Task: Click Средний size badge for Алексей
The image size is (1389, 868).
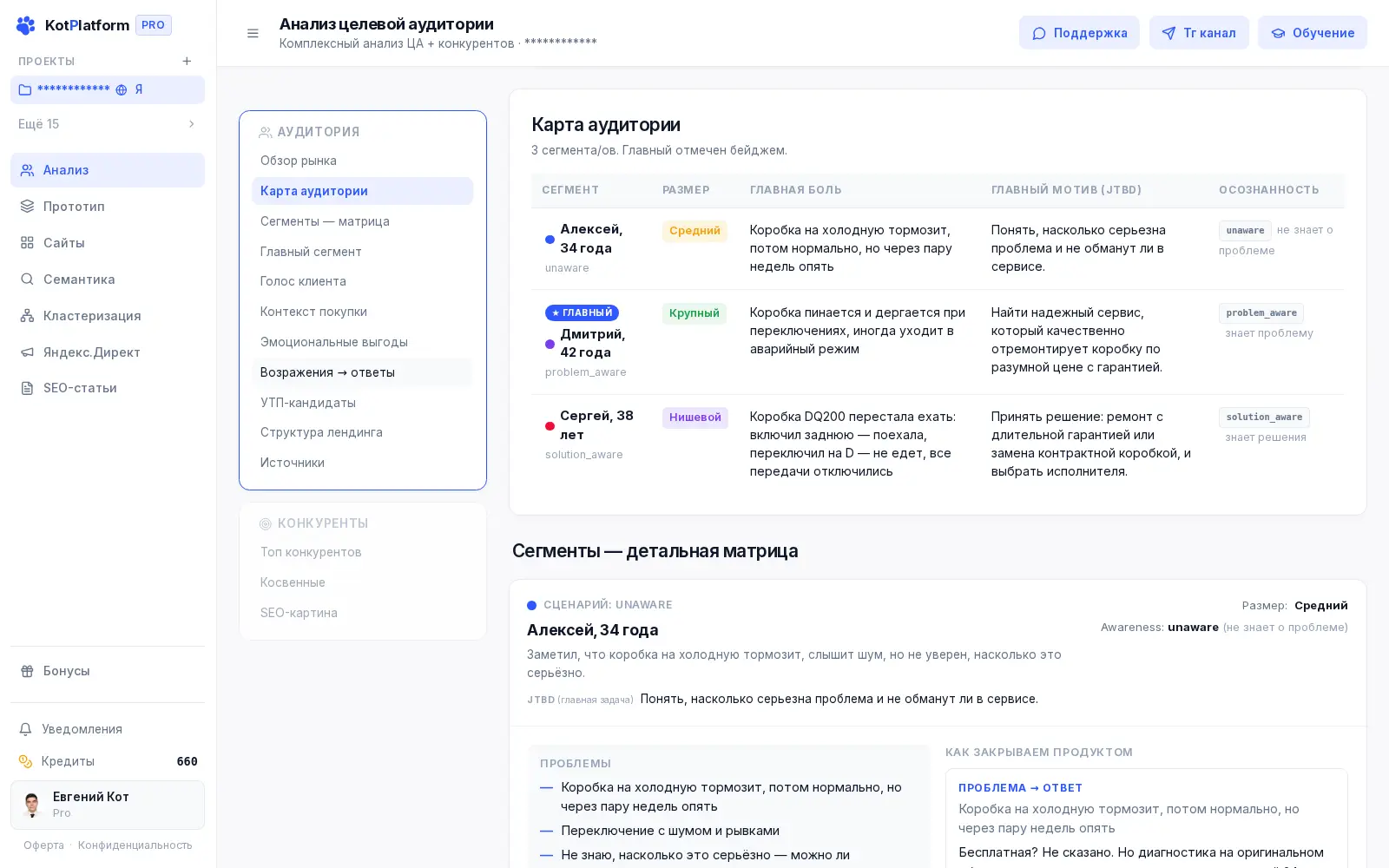Action: coord(694,231)
